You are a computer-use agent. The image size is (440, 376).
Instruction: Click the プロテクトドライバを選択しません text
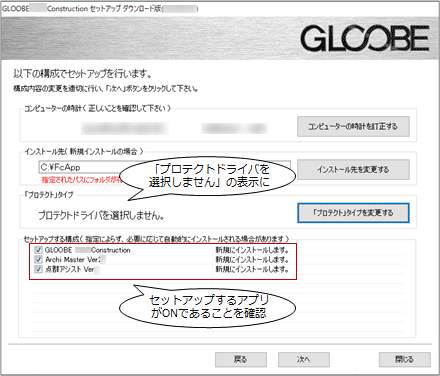pyautogui.click(x=101, y=216)
